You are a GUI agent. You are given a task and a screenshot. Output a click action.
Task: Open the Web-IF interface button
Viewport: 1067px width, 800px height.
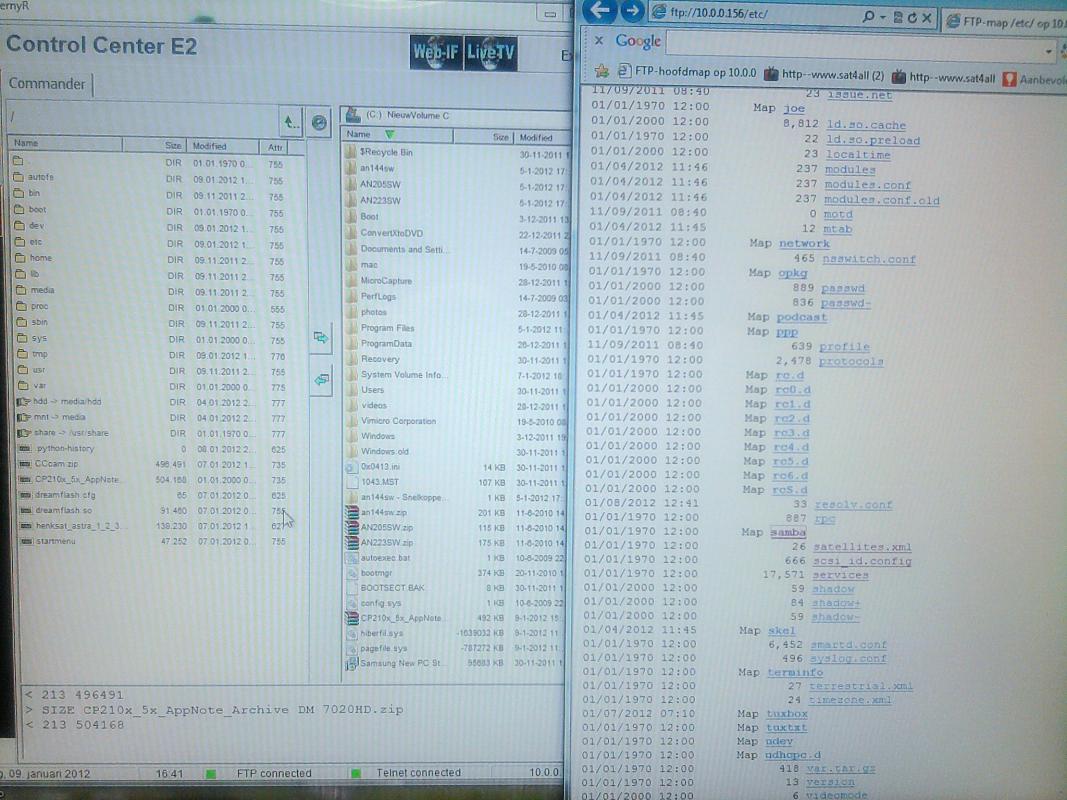[x=436, y=52]
